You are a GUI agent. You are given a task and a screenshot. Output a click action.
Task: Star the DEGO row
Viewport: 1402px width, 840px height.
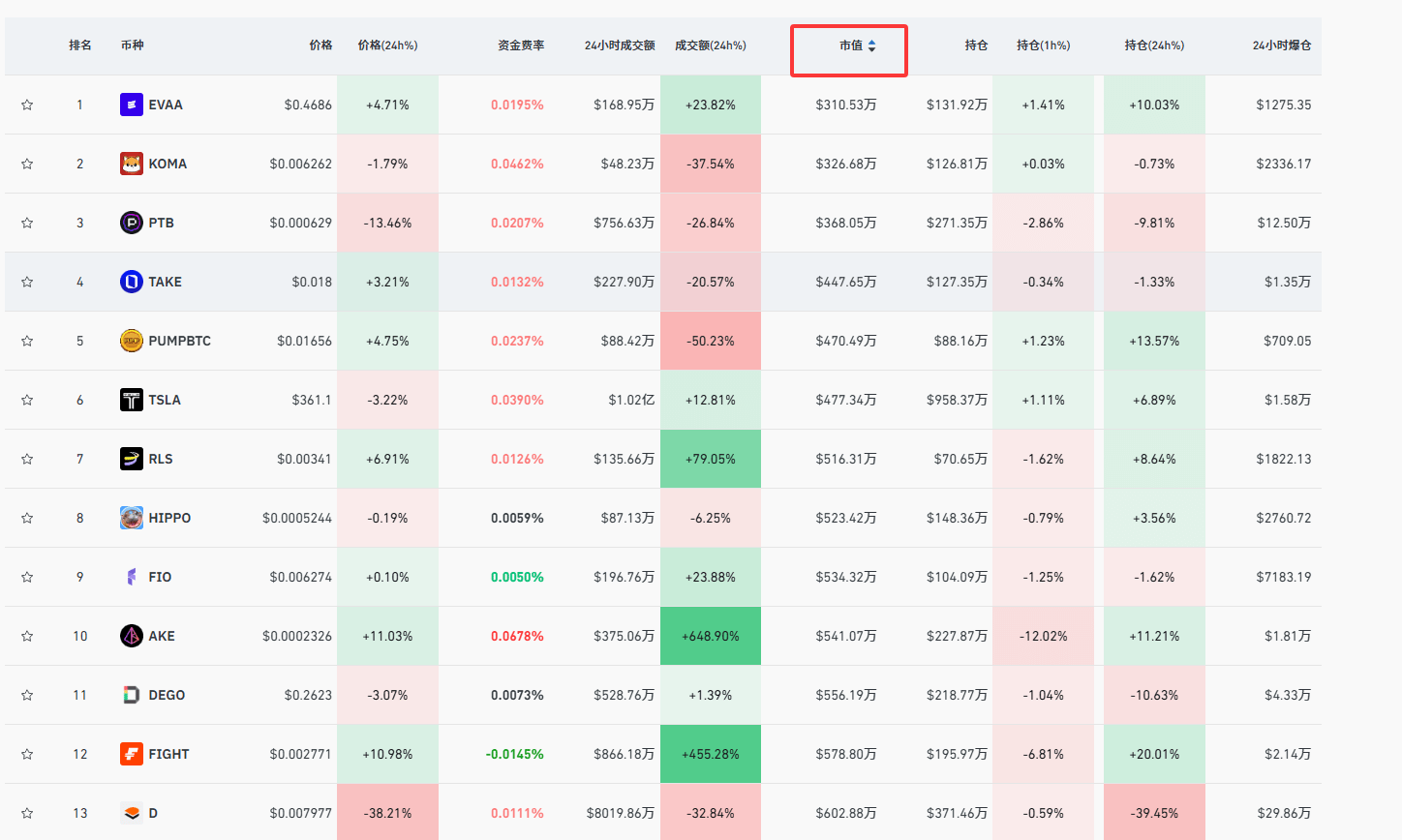[27, 695]
